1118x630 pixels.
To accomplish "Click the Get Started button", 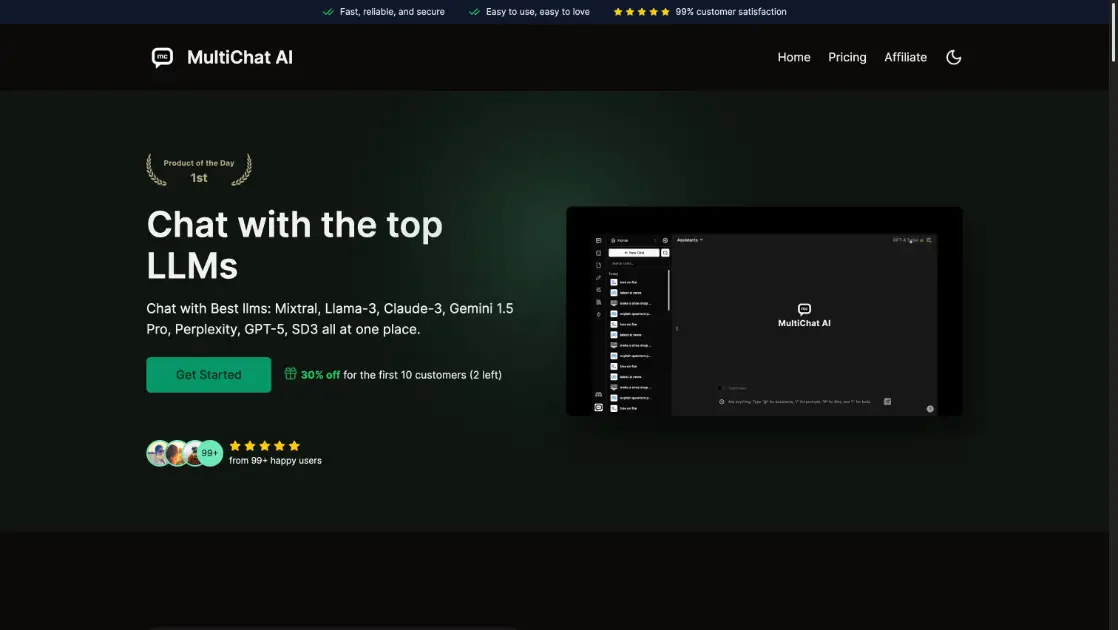I will coord(208,374).
